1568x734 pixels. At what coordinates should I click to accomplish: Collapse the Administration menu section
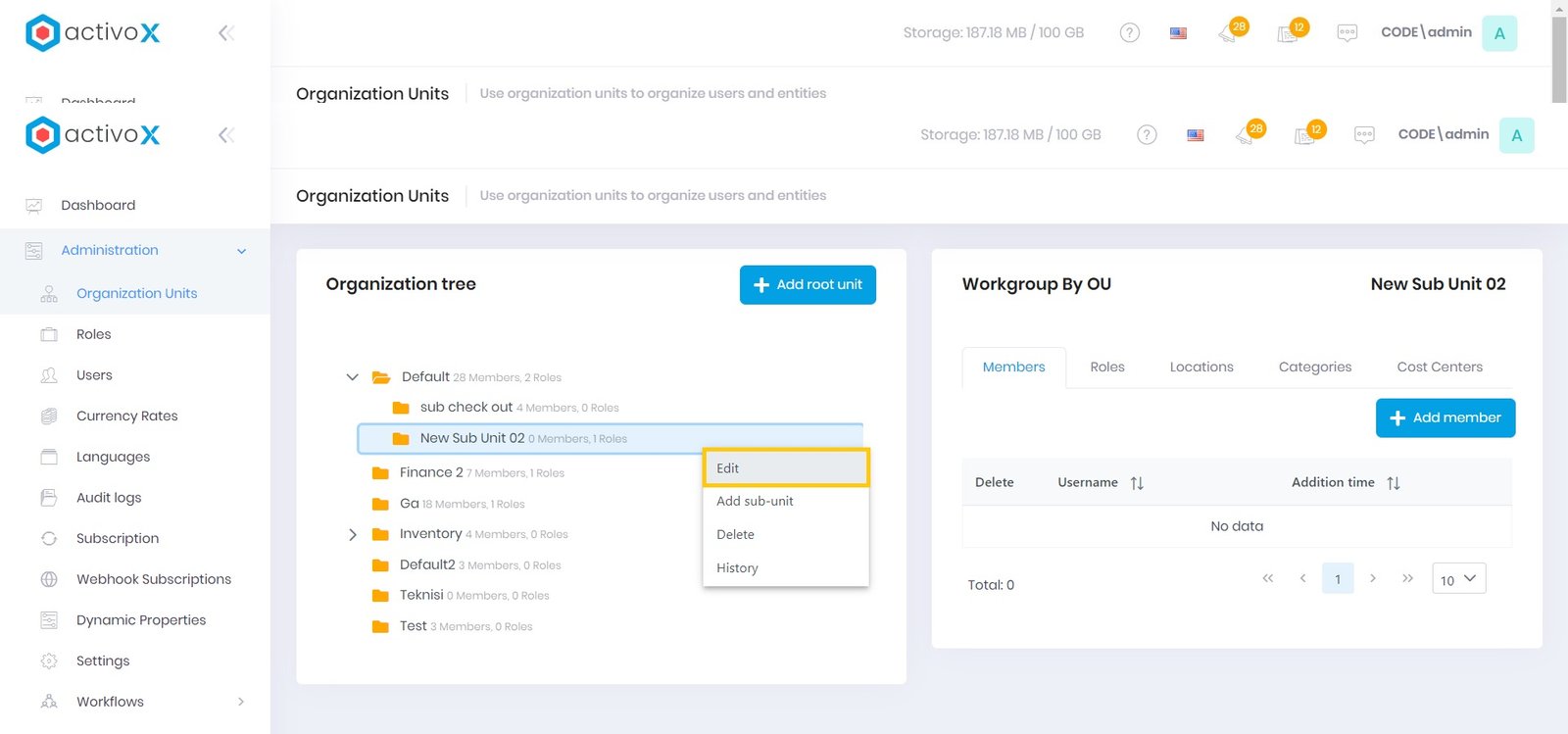coord(241,251)
